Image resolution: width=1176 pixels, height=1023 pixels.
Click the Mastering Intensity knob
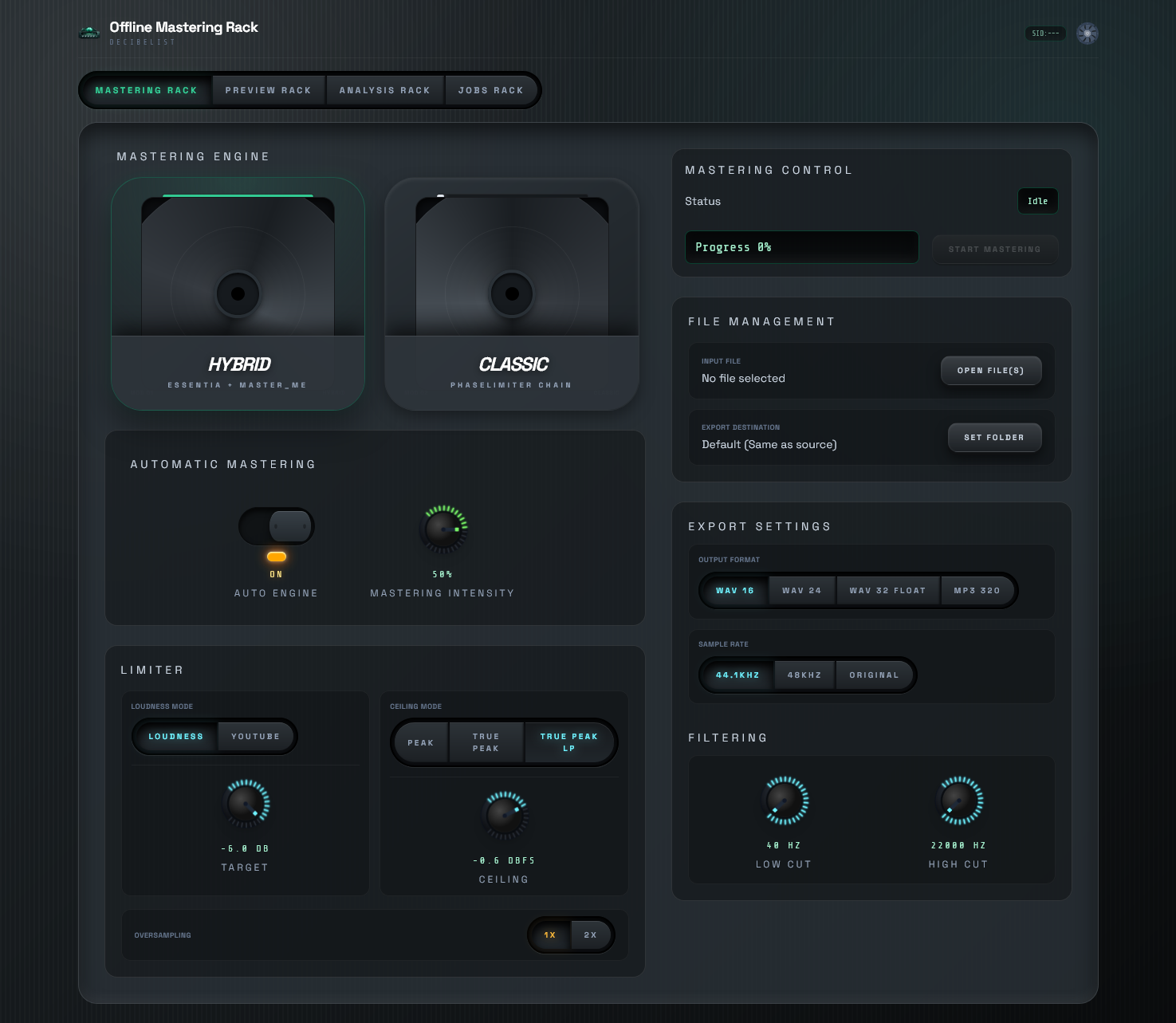click(443, 529)
